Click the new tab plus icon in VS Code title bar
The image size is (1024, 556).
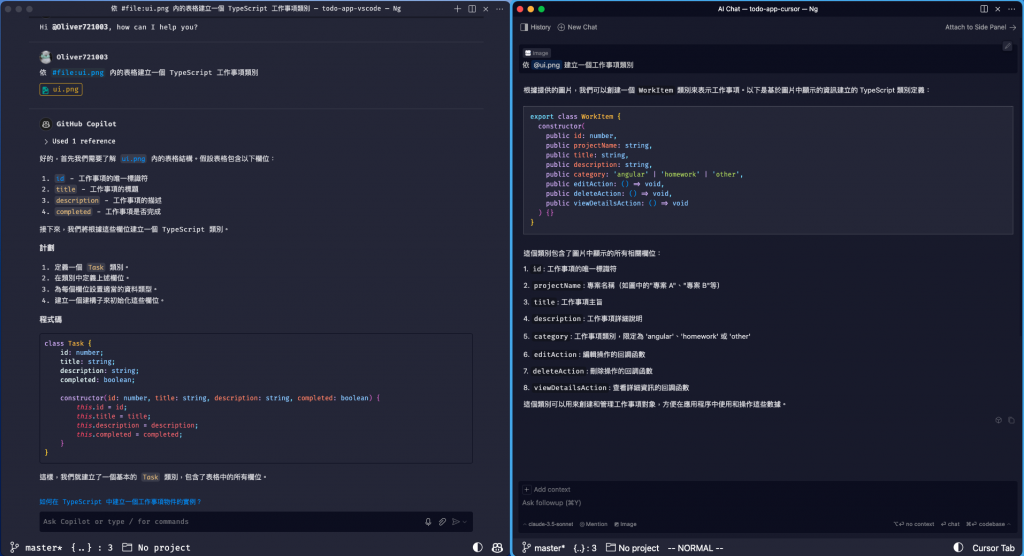coord(457,9)
